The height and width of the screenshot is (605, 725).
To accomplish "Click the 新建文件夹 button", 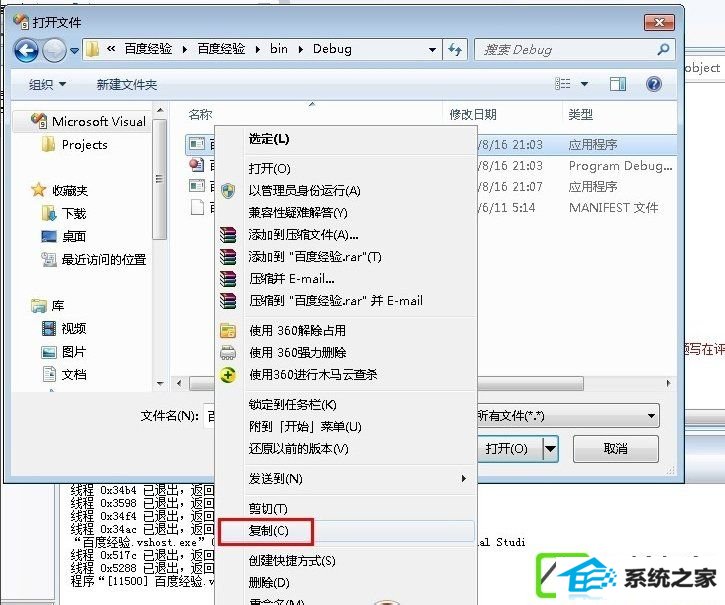I will [127, 85].
